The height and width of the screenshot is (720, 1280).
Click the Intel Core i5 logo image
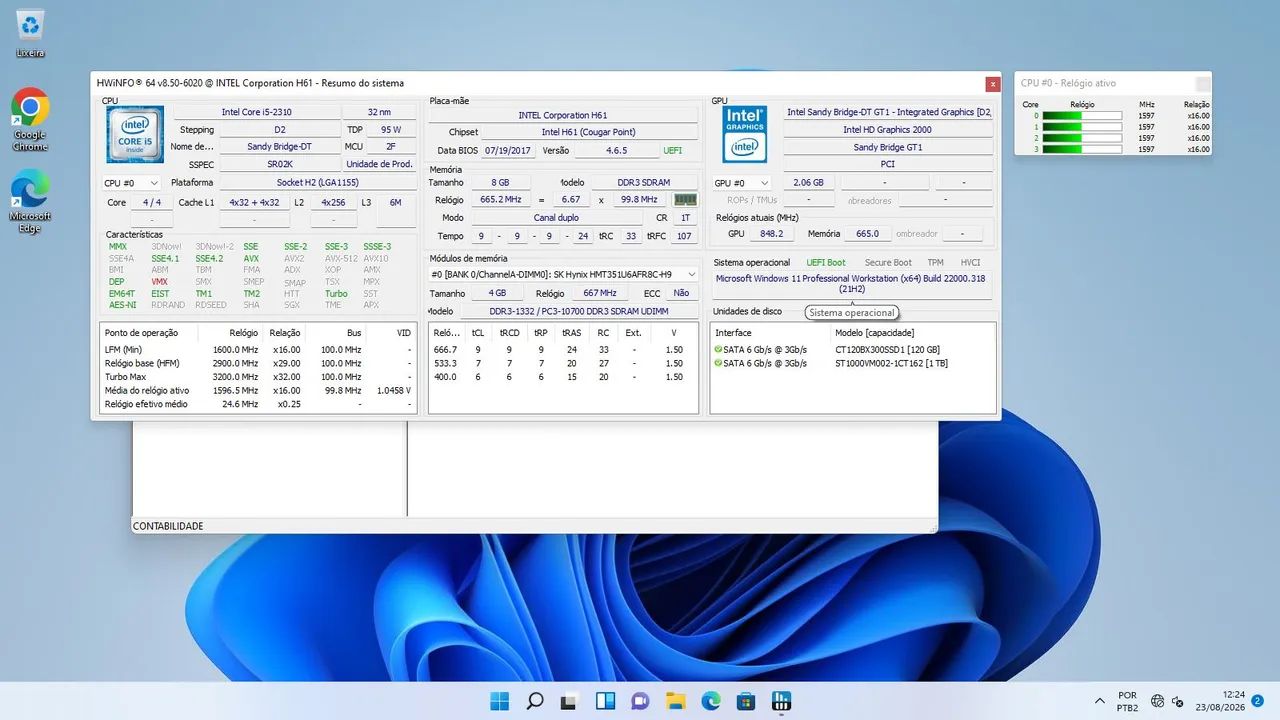pos(135,134)
